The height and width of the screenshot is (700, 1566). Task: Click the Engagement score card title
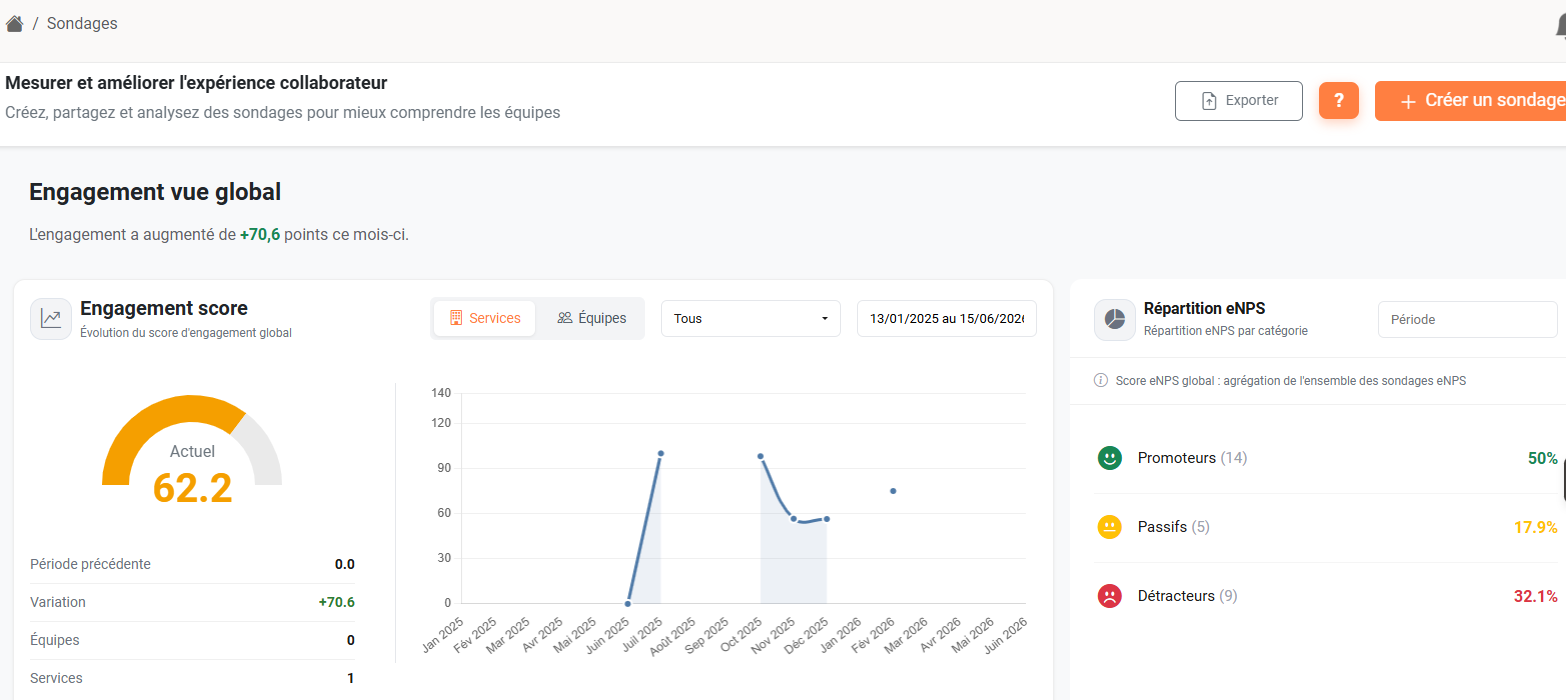point(164,308)
